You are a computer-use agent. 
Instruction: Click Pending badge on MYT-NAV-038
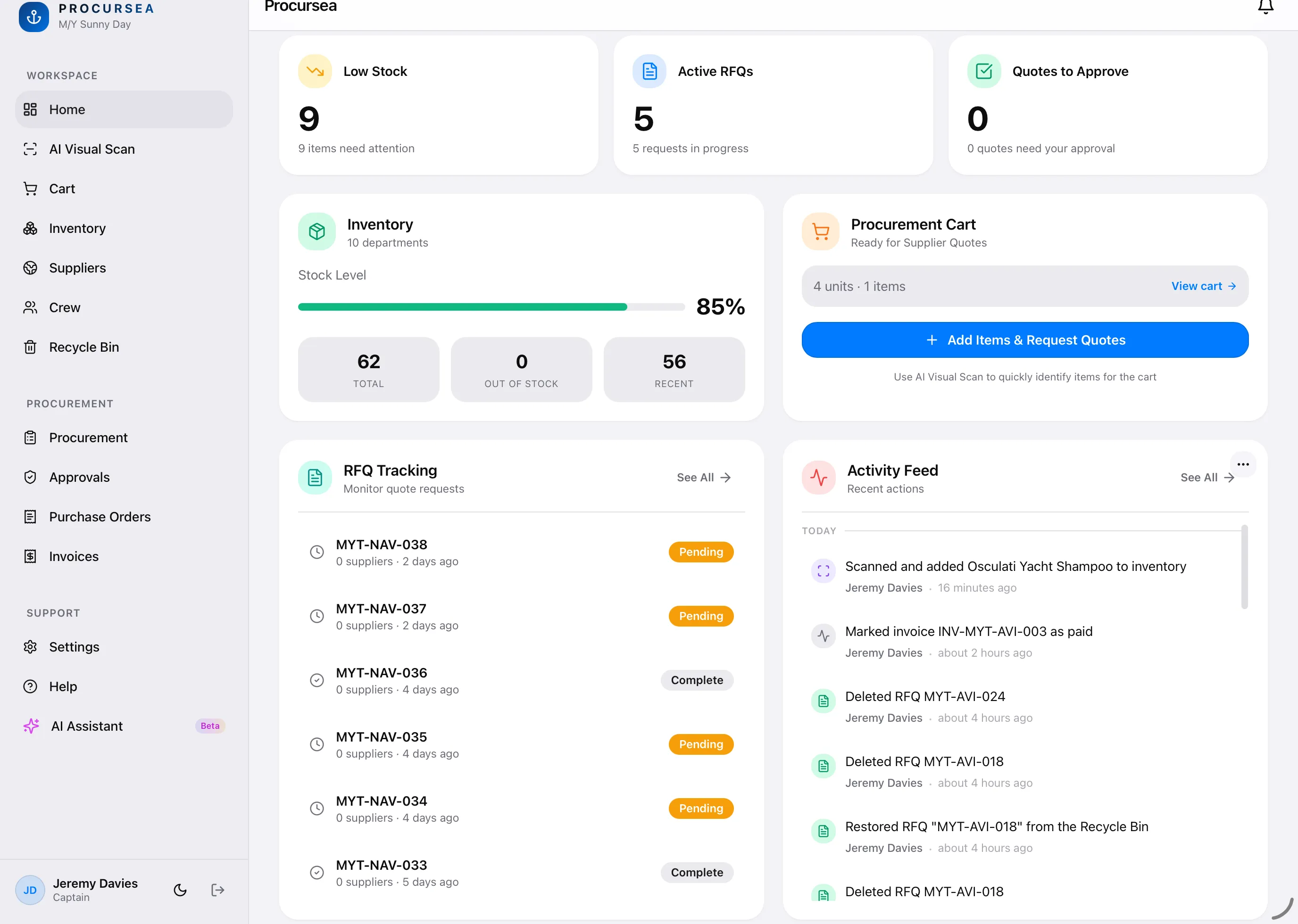pyautogui.click(x=701, y=552)
